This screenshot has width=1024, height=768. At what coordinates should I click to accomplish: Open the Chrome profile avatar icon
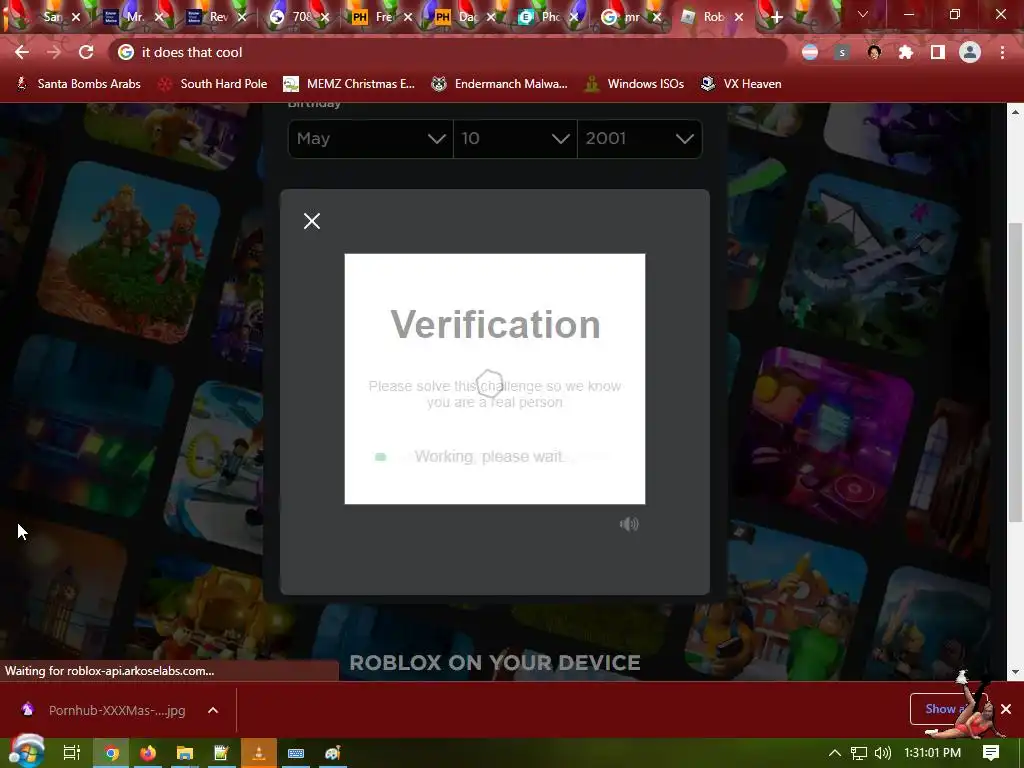pyautogui.click(x=970, y=52)
